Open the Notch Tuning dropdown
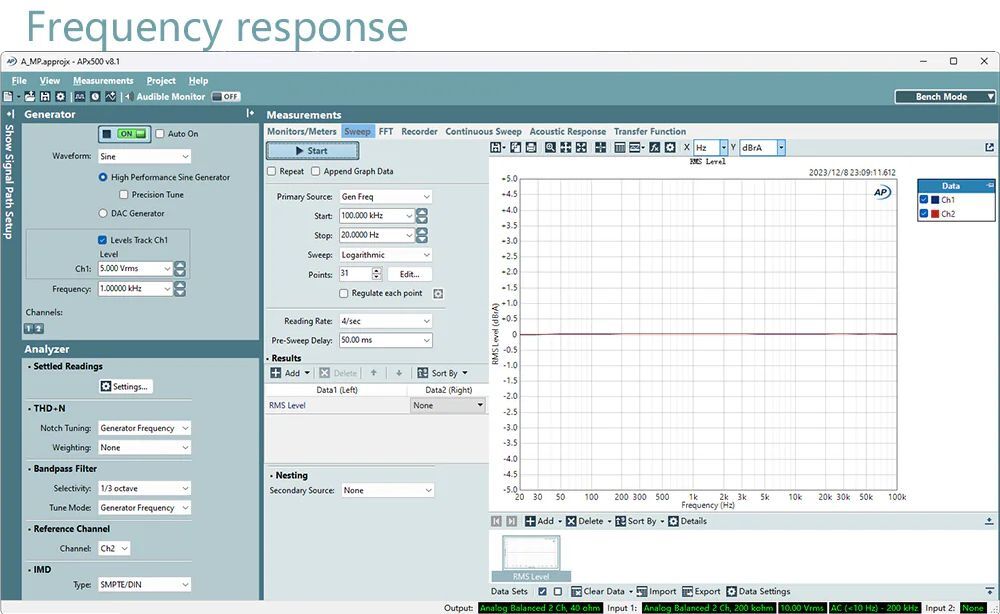The width and height of the screenshot is (1000, 614). pos(144,428)
